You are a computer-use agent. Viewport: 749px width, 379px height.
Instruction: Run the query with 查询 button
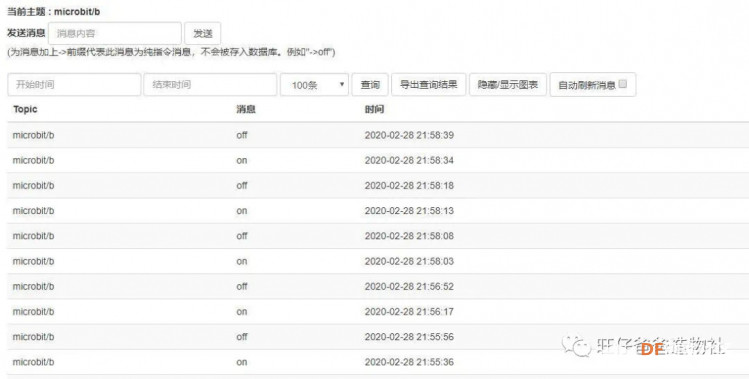(370, 85)
